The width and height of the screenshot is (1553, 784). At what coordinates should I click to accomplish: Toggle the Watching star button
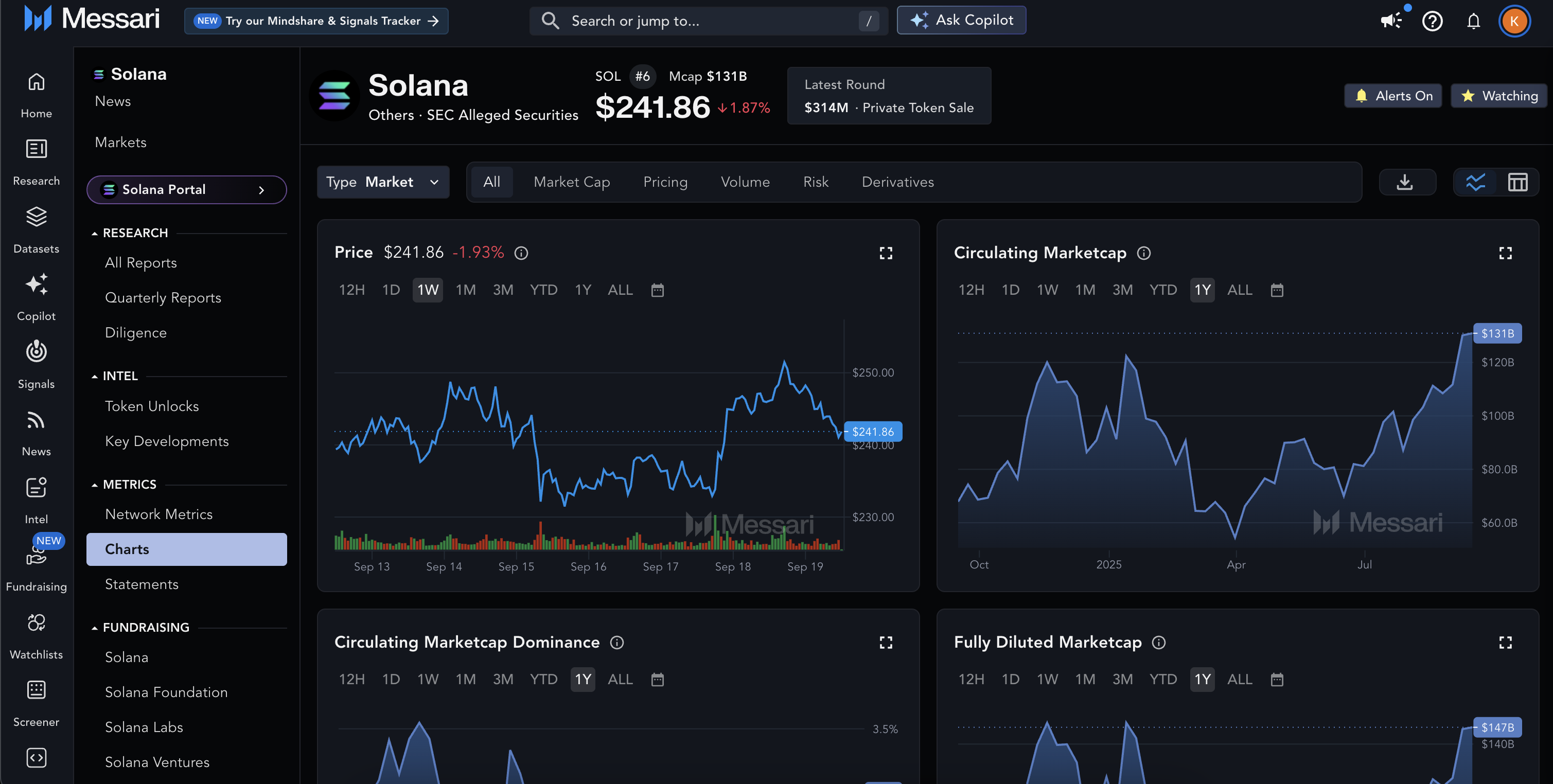point(1499,96)
